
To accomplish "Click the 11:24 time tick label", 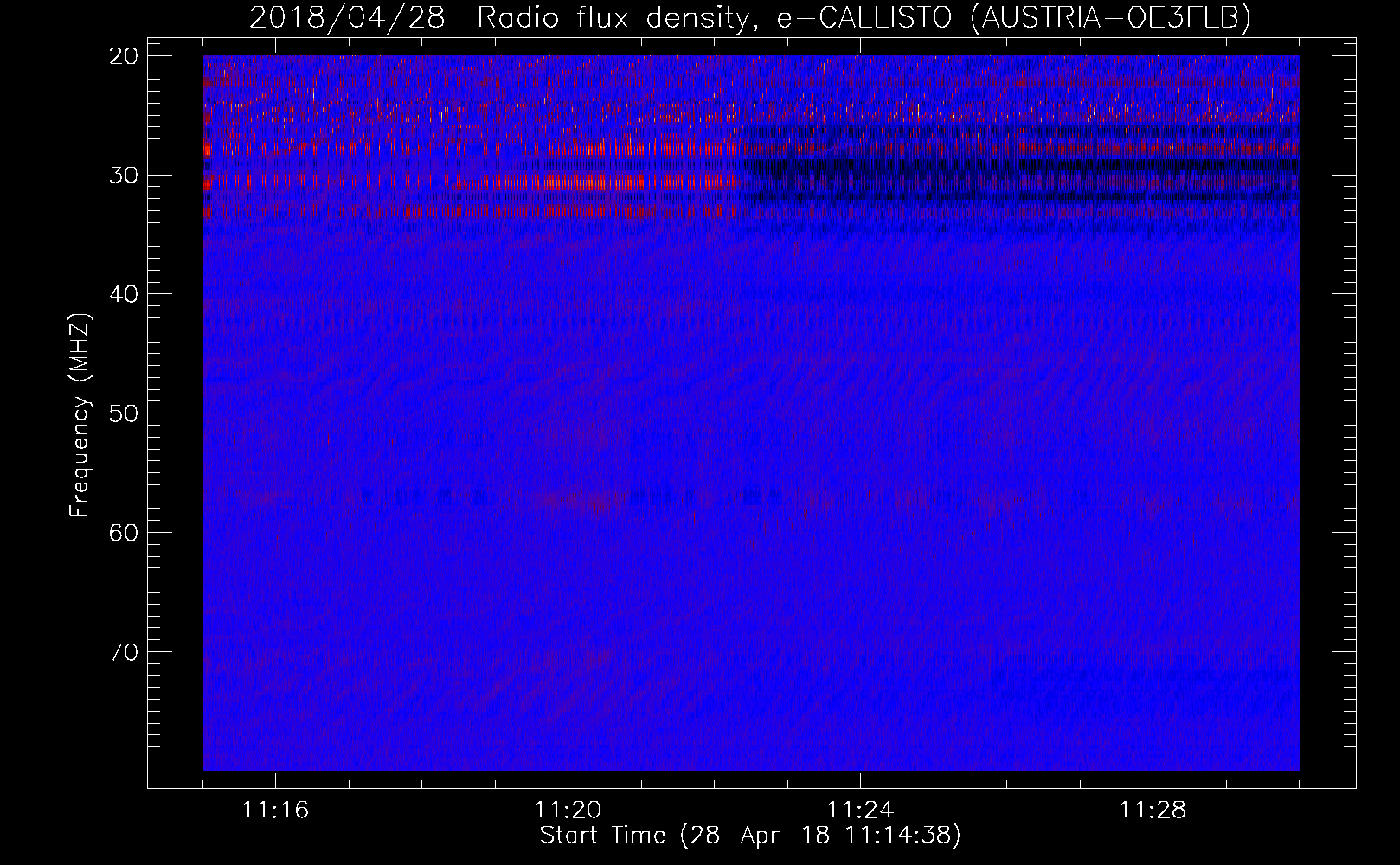I will point(860,811).
